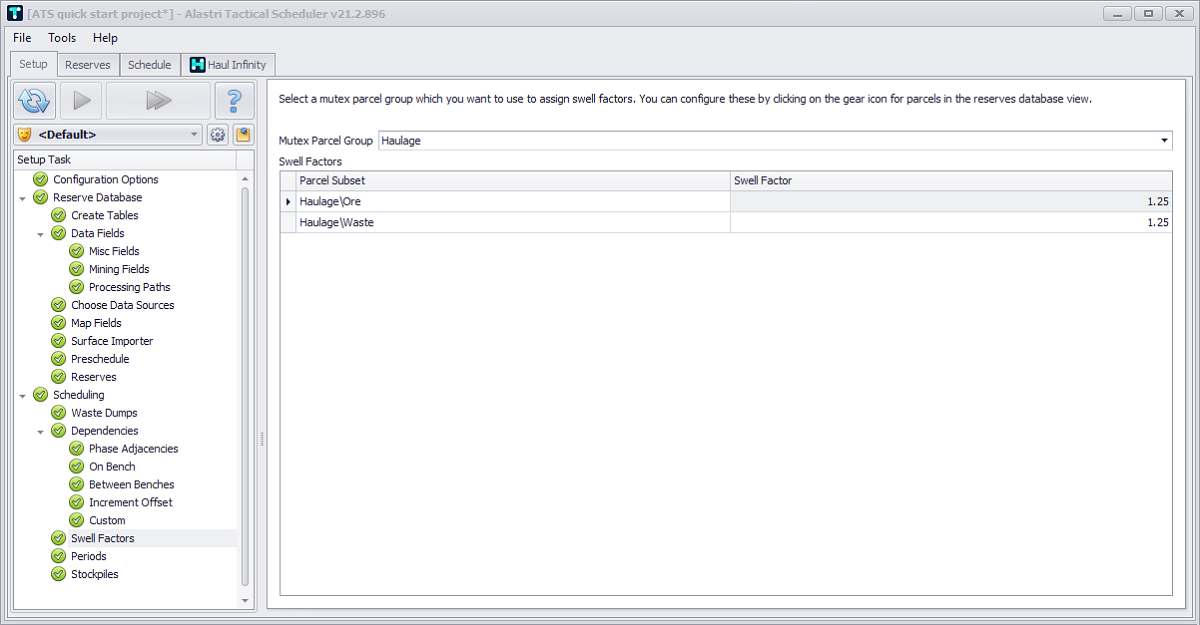The width and height of the screenshot is (1200, 625).
Task: Click the Haul Infinity tab icon
Action: click(x=197, y=65)
